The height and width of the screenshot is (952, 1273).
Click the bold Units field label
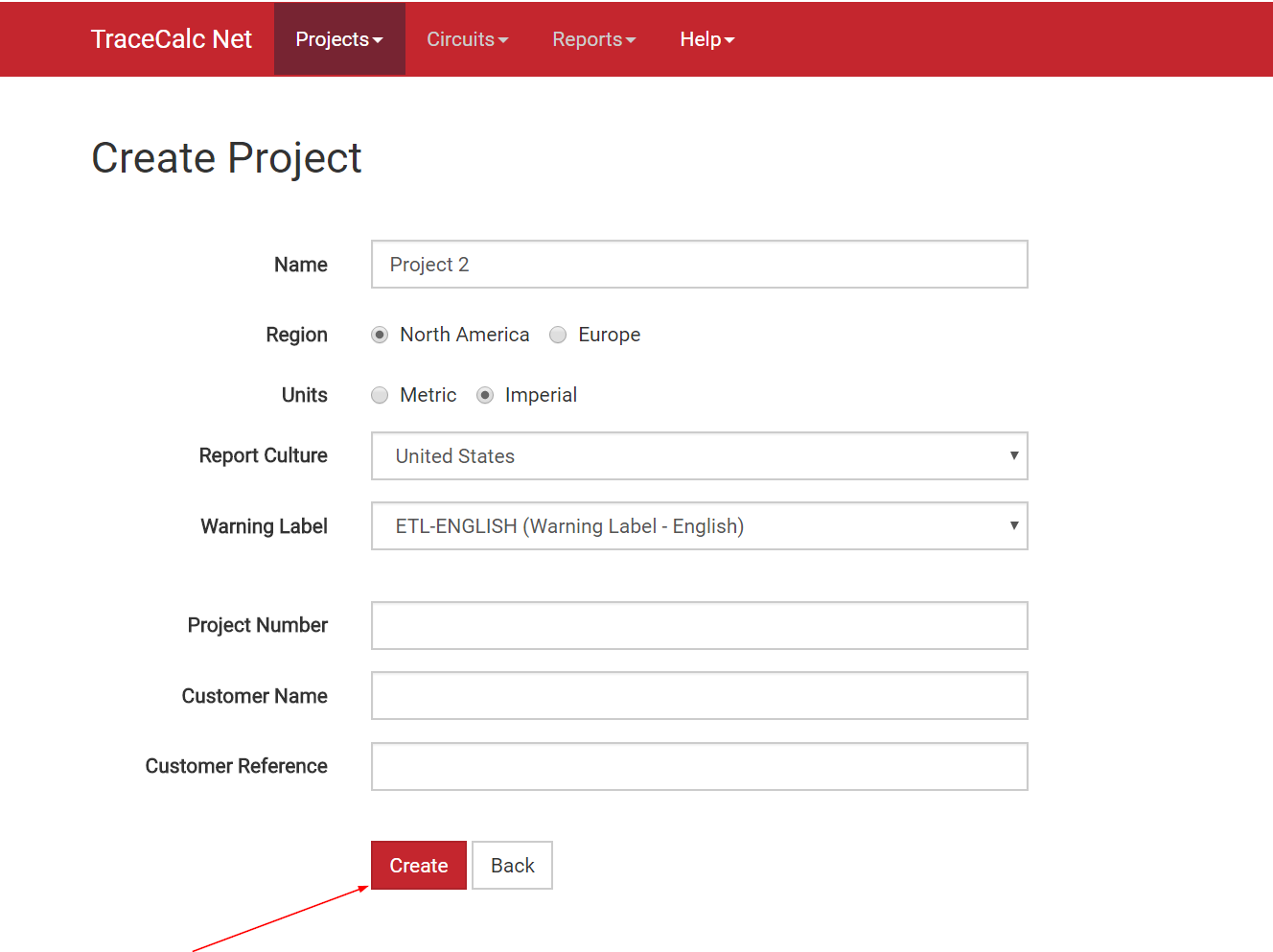click(304, 395)
